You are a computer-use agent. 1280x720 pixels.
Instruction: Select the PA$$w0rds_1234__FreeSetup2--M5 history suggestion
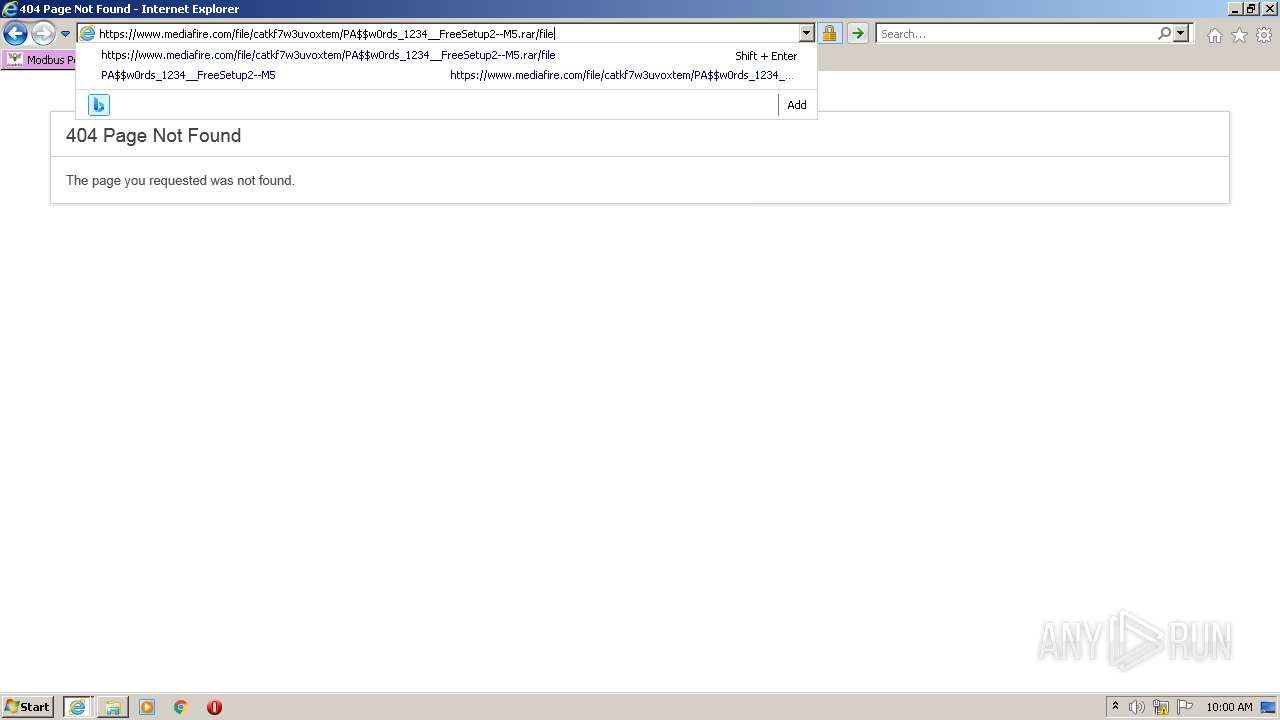tap(447, 75)
